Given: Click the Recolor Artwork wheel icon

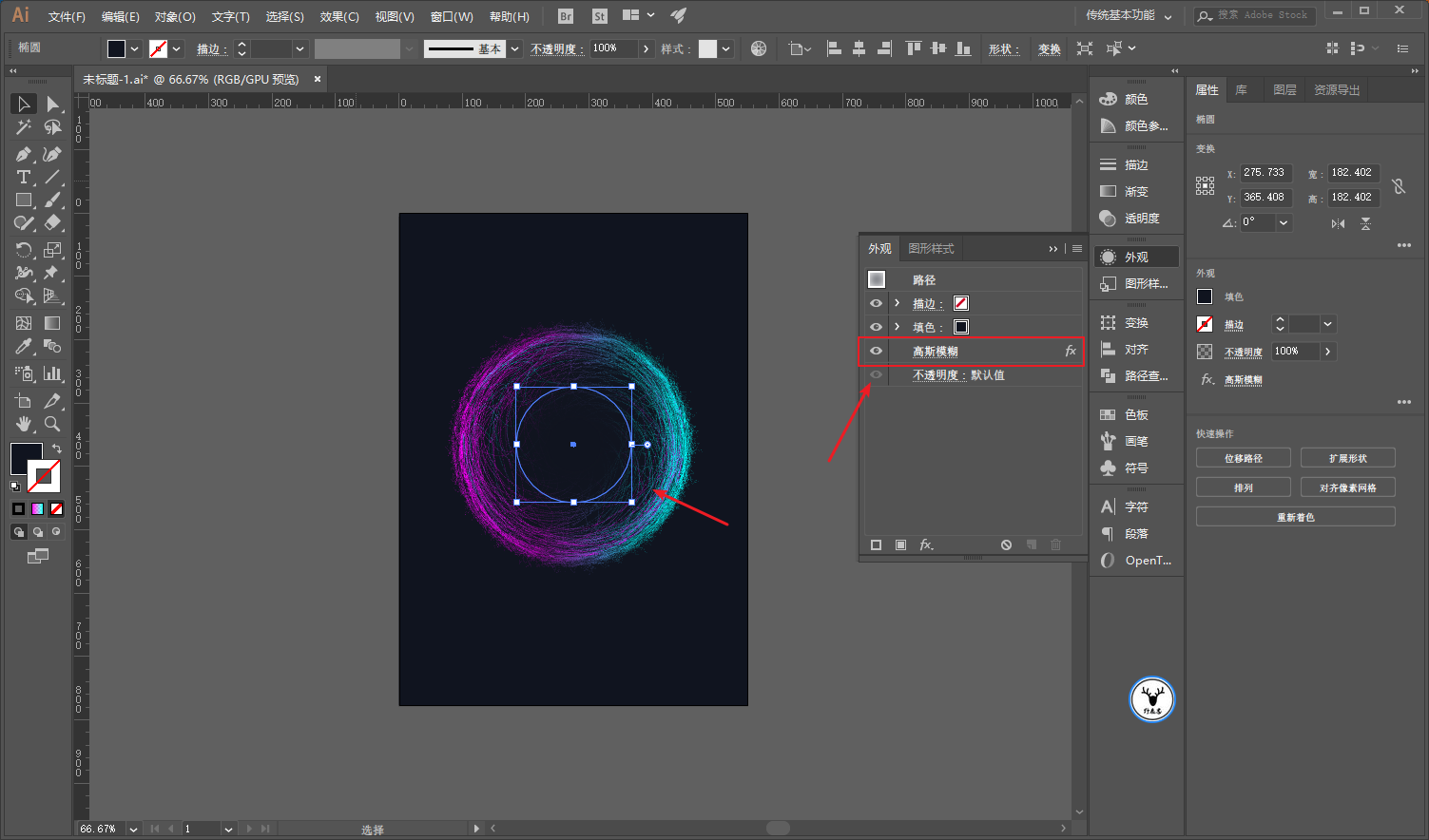Looking at the screenshot, I should pyautogui.click(x=759, y=48).
